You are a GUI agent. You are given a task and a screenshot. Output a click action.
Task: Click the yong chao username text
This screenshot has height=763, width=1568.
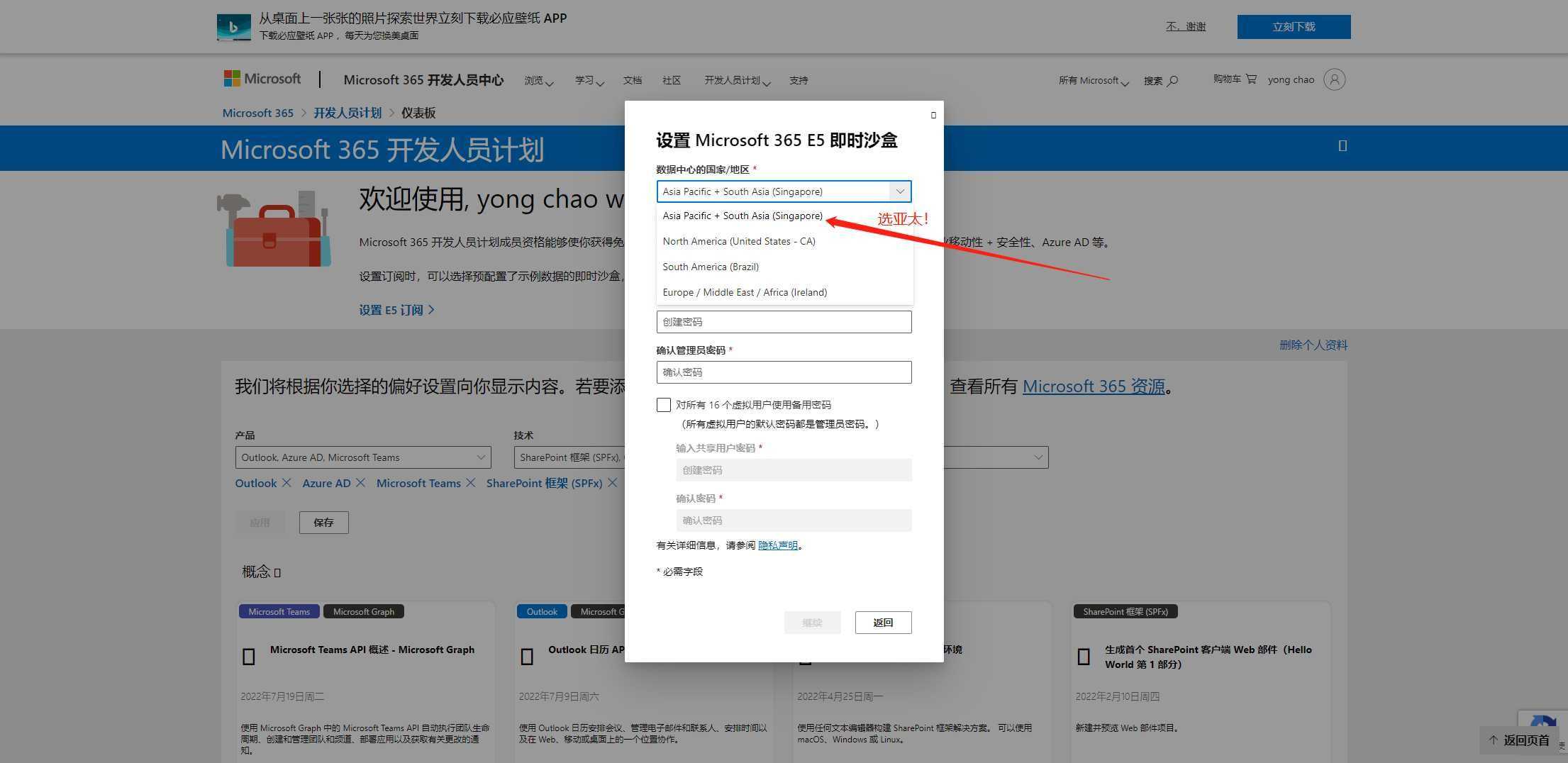pyautogui.click(x=1291, y=79)
